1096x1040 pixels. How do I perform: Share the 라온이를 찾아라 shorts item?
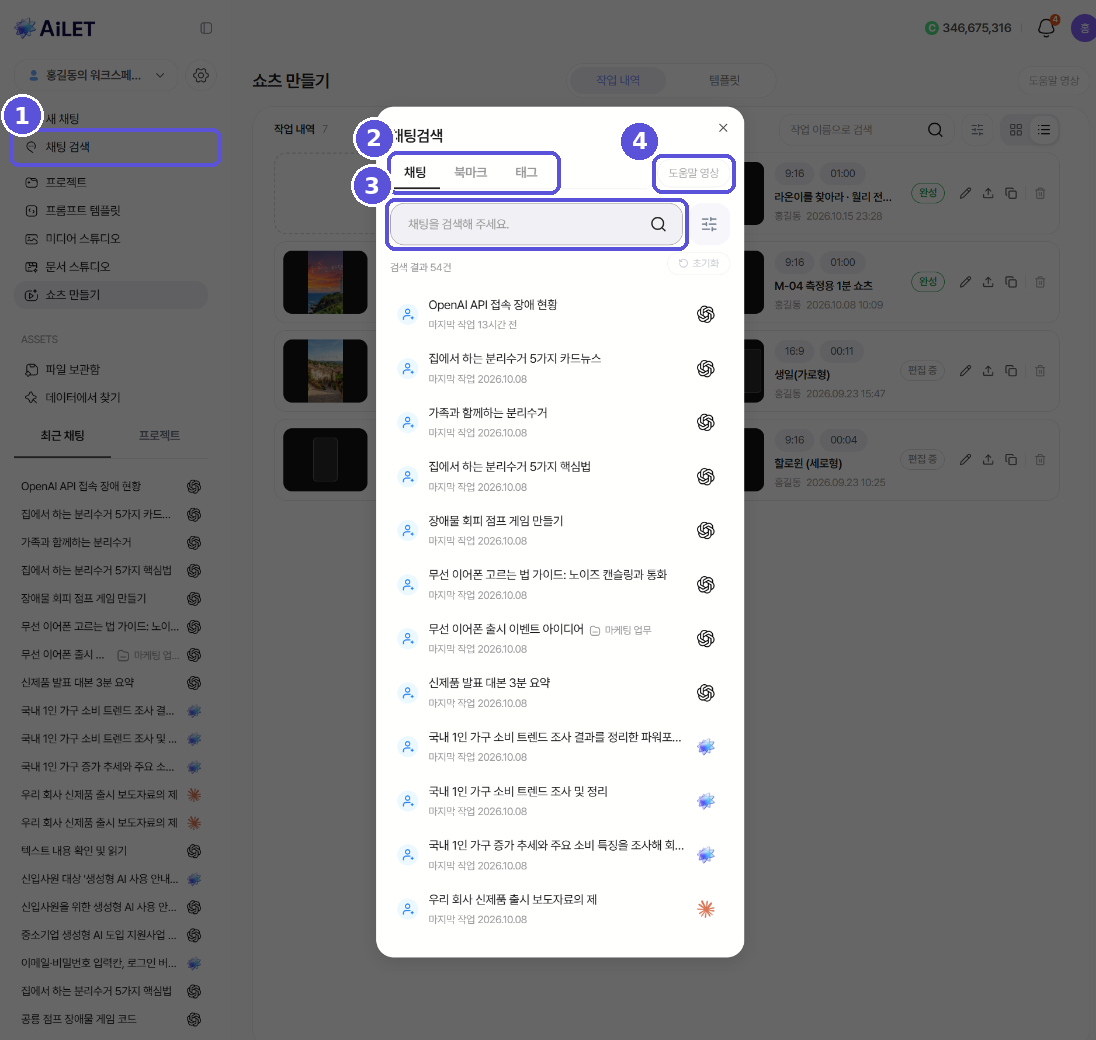(988, 193)
